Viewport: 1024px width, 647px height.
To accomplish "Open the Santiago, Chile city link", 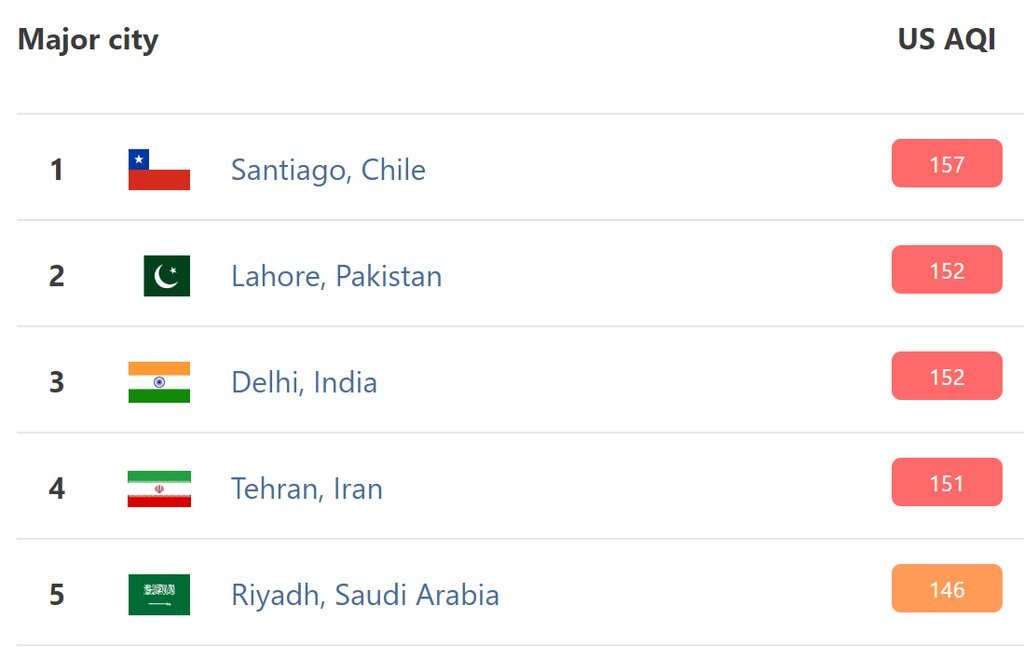I will click(328, 170).
